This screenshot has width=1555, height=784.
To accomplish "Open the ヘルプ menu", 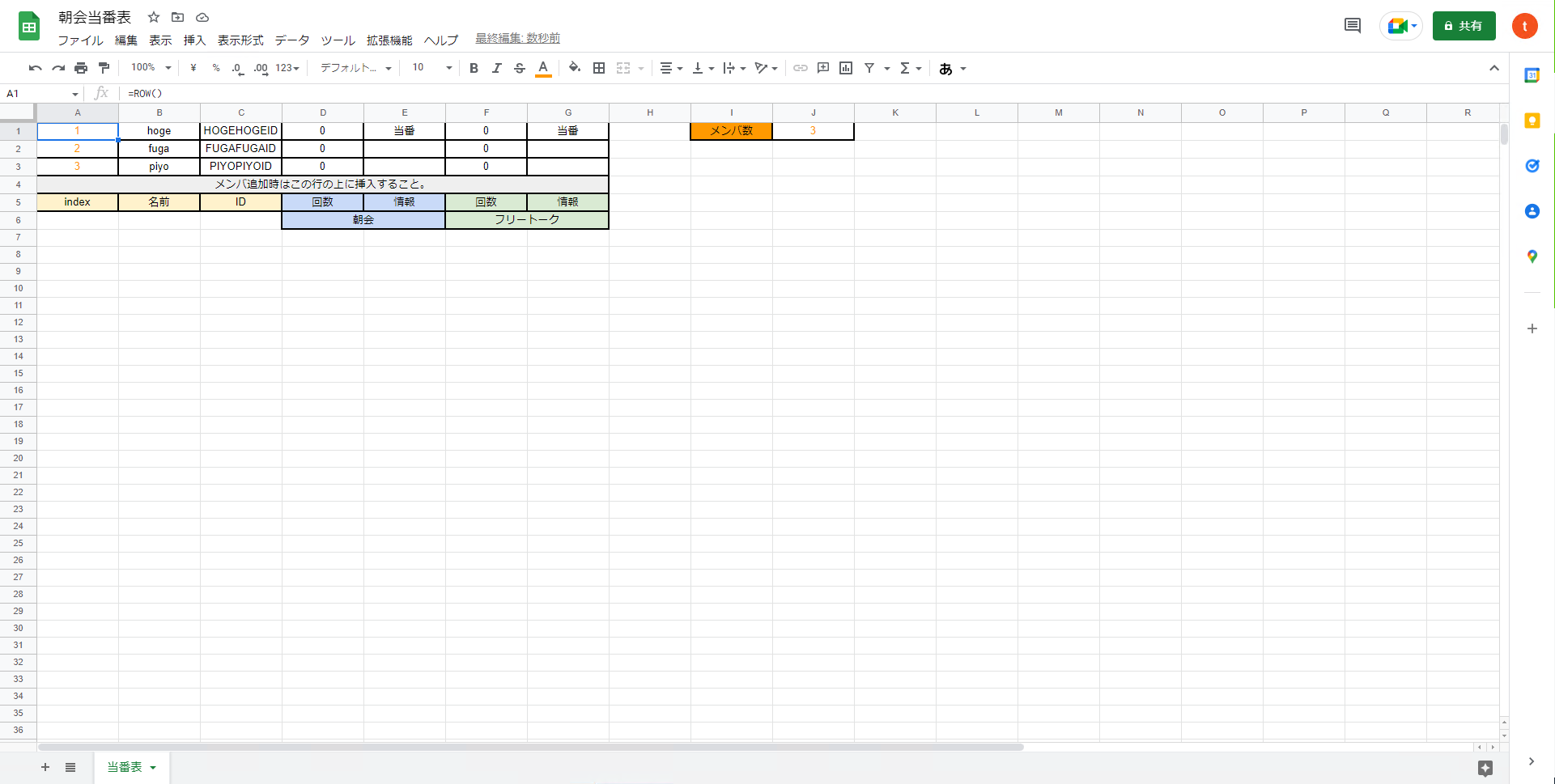I will coord(441,40).
